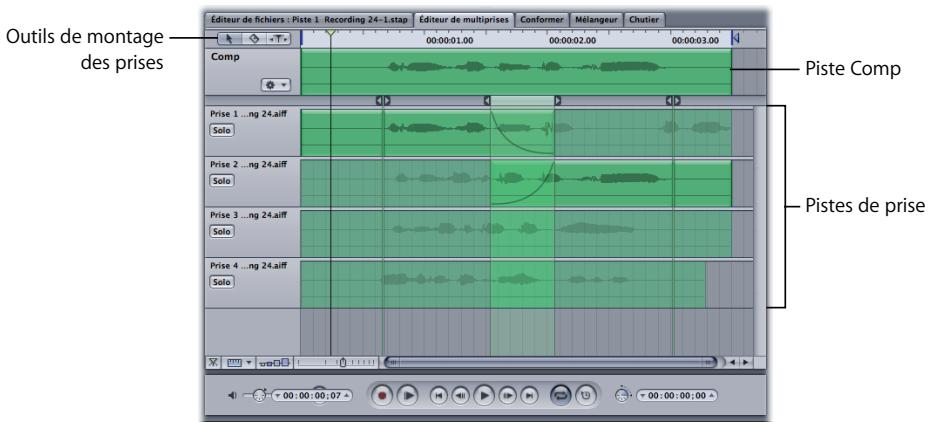Click the blue end-of-project marker on ruler
Image resolution: width=928 pixels, height=423 pixels.
tap(735, 38)
